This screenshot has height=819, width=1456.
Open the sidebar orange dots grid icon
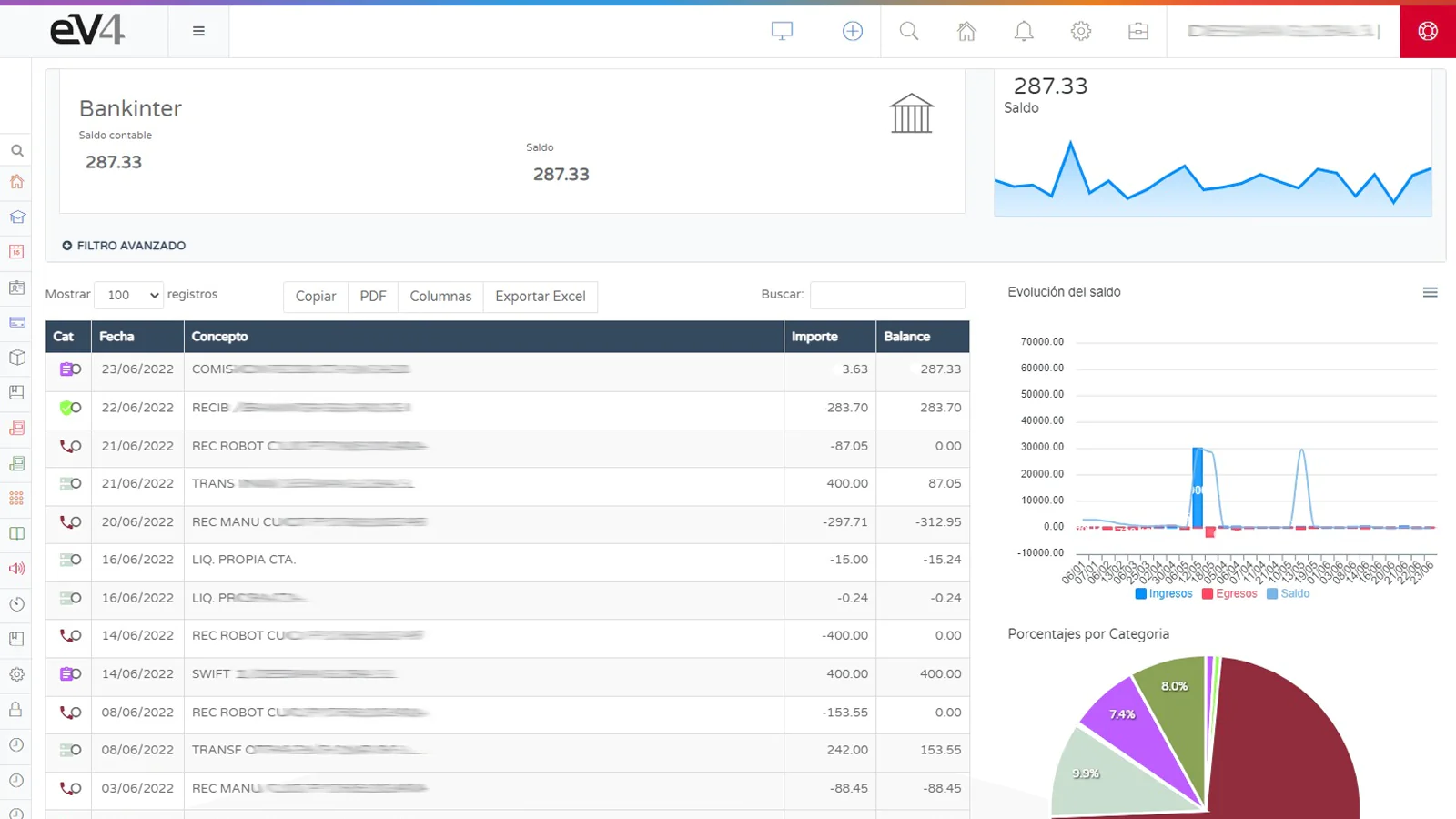(16, 498)
